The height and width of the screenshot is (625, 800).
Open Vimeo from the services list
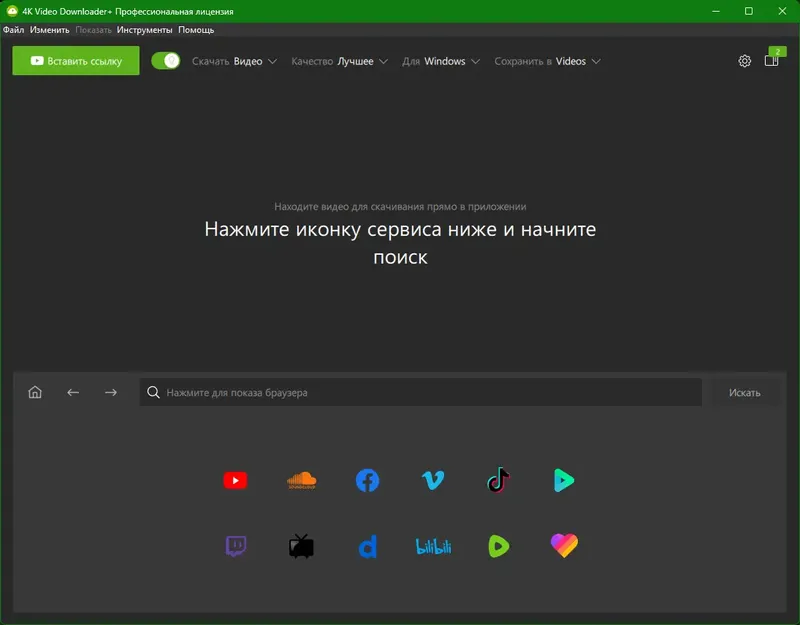[x=432, y=480]
